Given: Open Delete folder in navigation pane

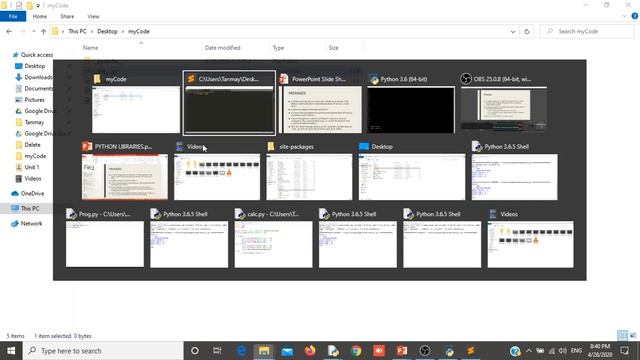Looking at the screenshot, I should pos(28,144).
